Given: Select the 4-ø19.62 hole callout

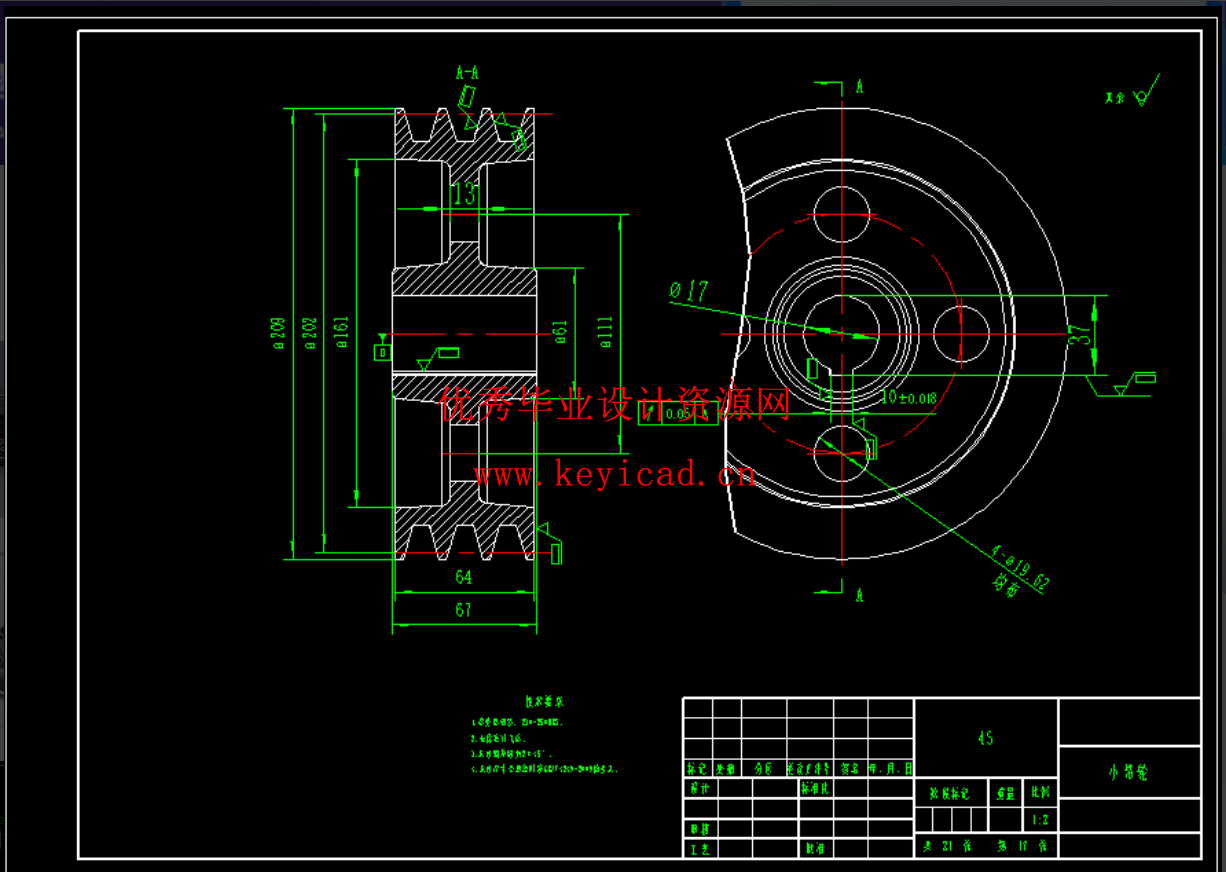Looking at the screenshot, I should coord(1018,567).
